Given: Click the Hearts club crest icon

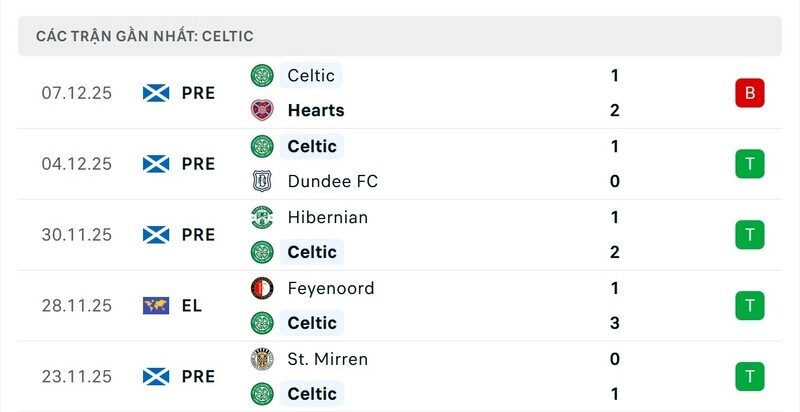Looking at the screenshot, I should [x=262, y=110].
